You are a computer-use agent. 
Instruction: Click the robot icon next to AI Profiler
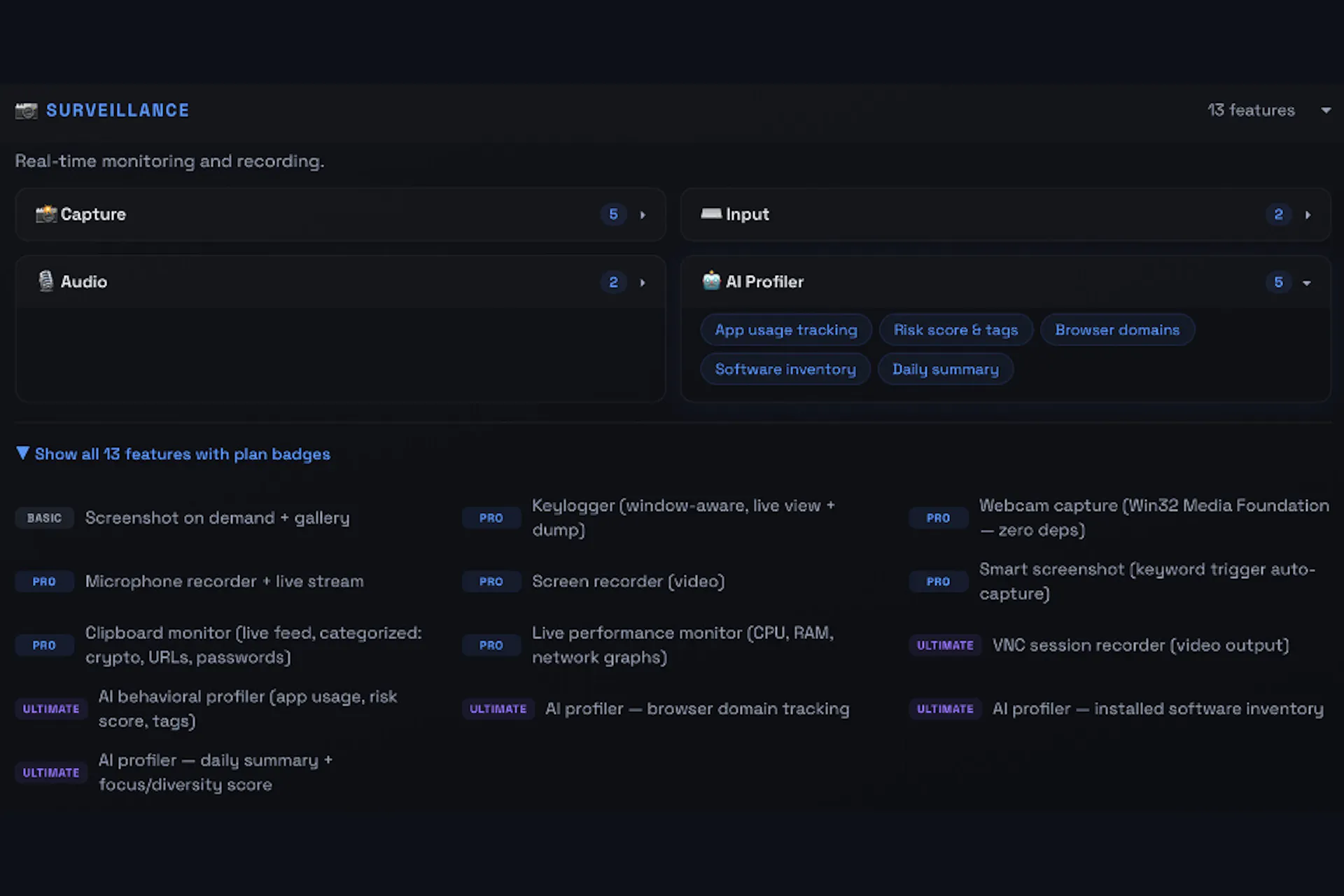pyautogui.click(x=711, y=281)
